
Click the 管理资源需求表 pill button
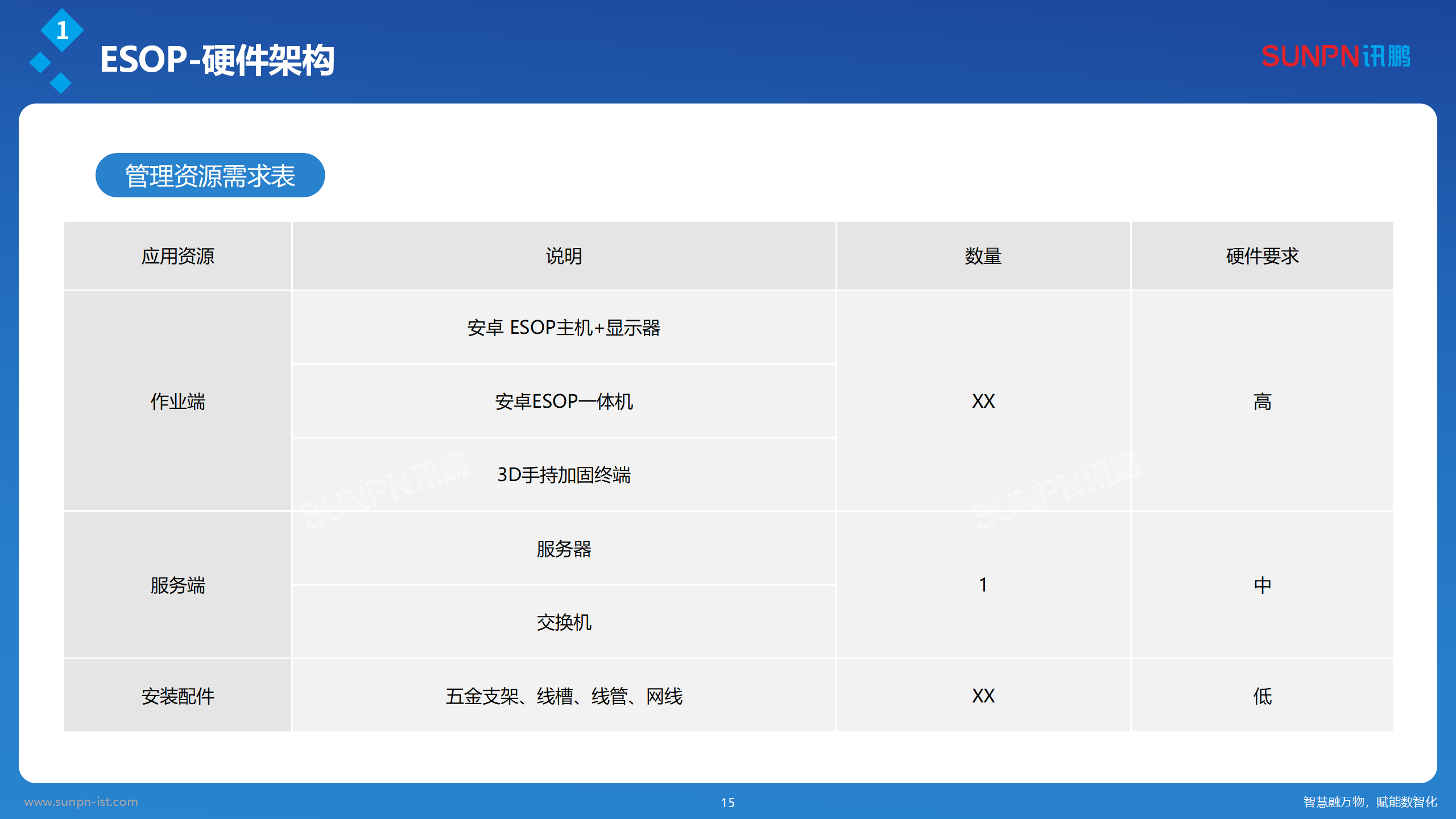[210, 175]
